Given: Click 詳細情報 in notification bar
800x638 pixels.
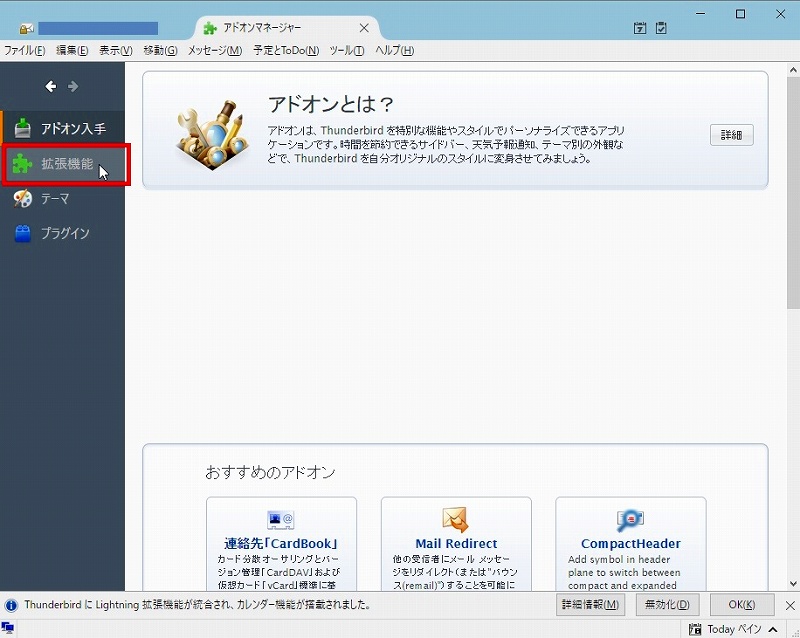Looking at the screenshot, I should pyautogui.click(x=590, y=605).
